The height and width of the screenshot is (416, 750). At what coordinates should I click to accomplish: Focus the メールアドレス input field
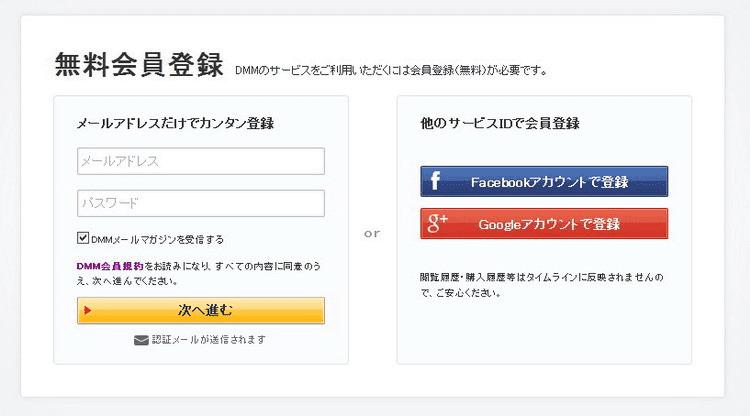pyautogui.click(x=200, y=161)
